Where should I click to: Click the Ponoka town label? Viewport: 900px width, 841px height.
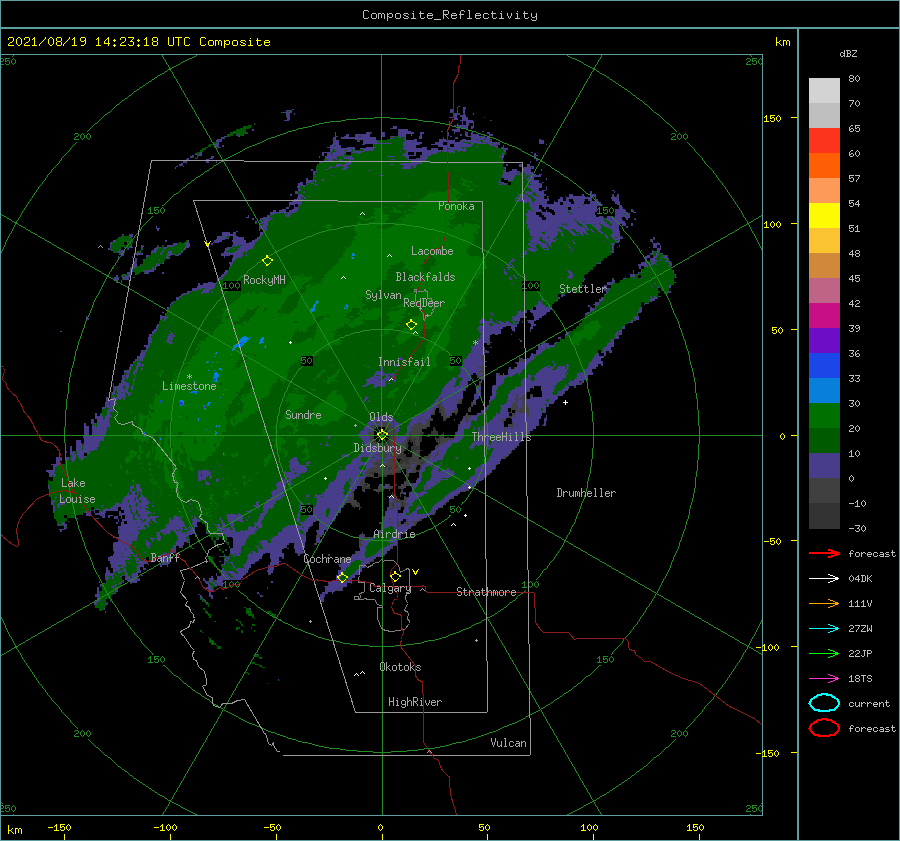click(x=456, y=206)
